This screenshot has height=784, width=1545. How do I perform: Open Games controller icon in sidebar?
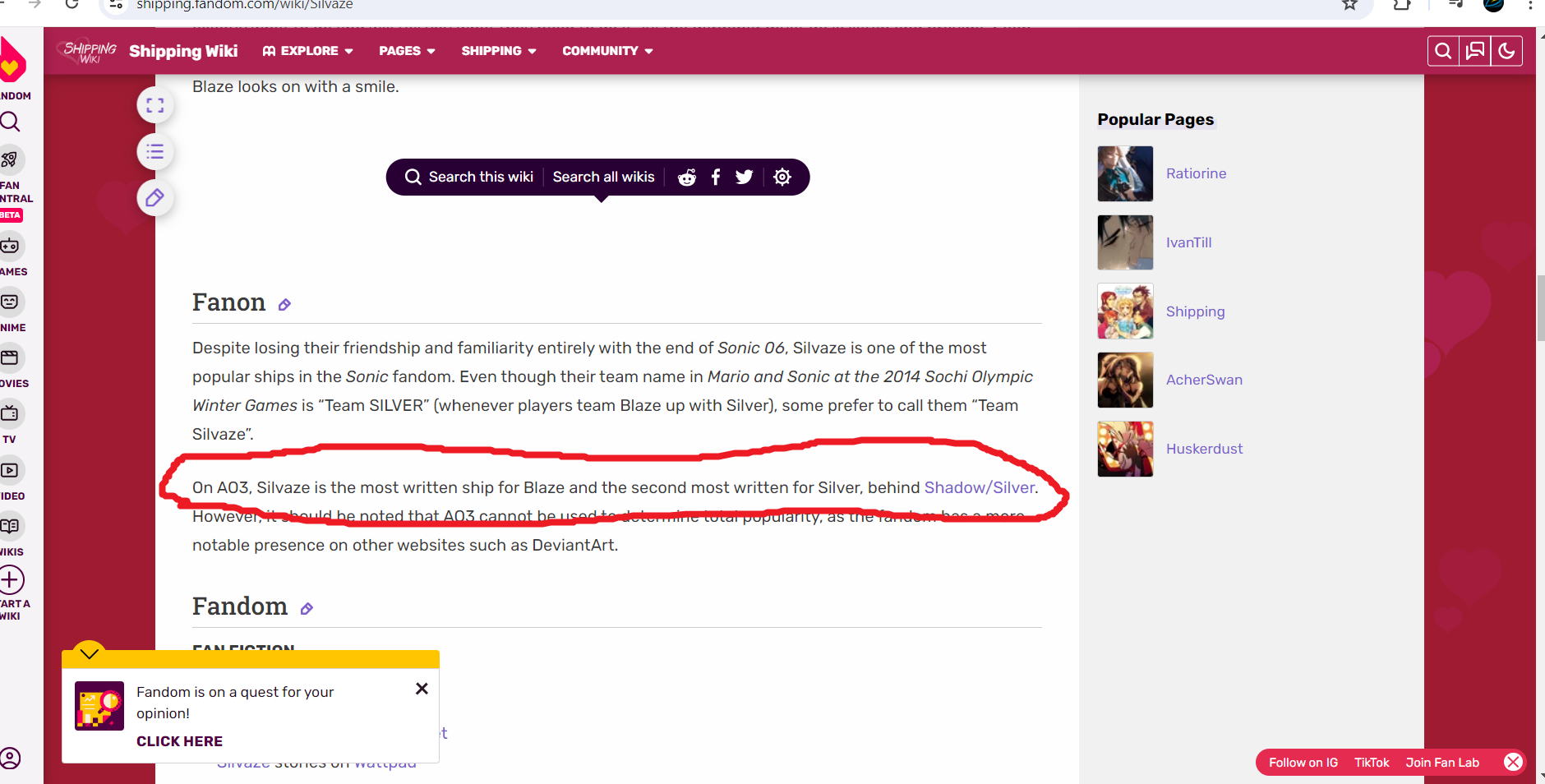pos(10,246)
